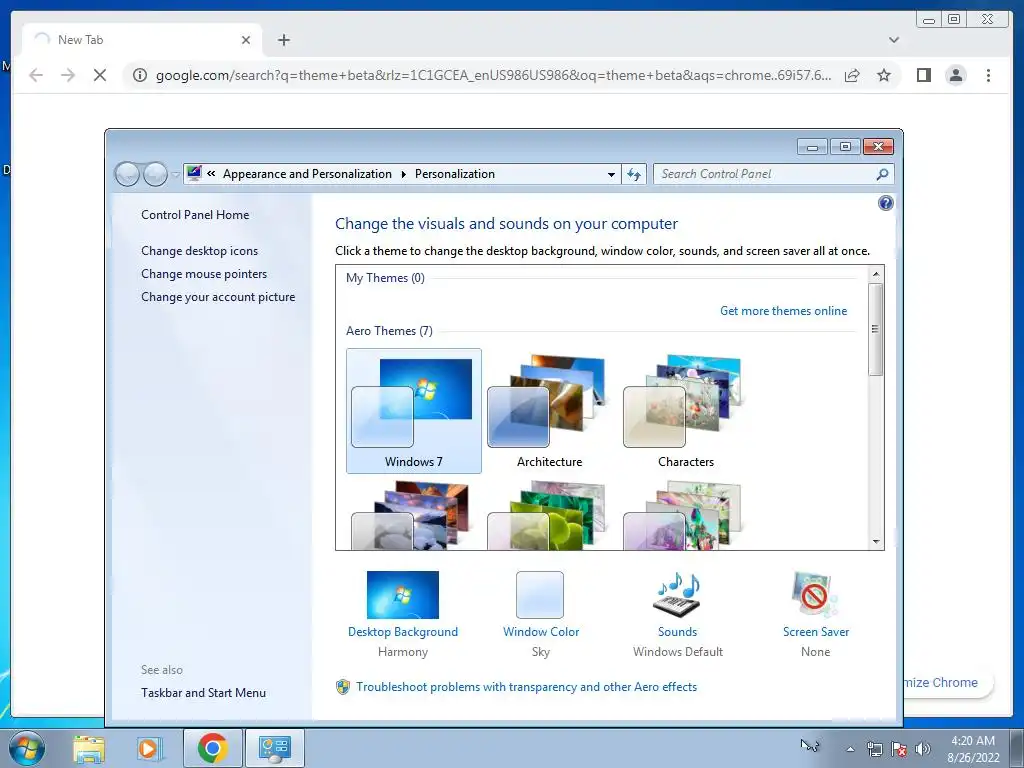
Task: Select the Characters theme
Action: tap(685, 410)
